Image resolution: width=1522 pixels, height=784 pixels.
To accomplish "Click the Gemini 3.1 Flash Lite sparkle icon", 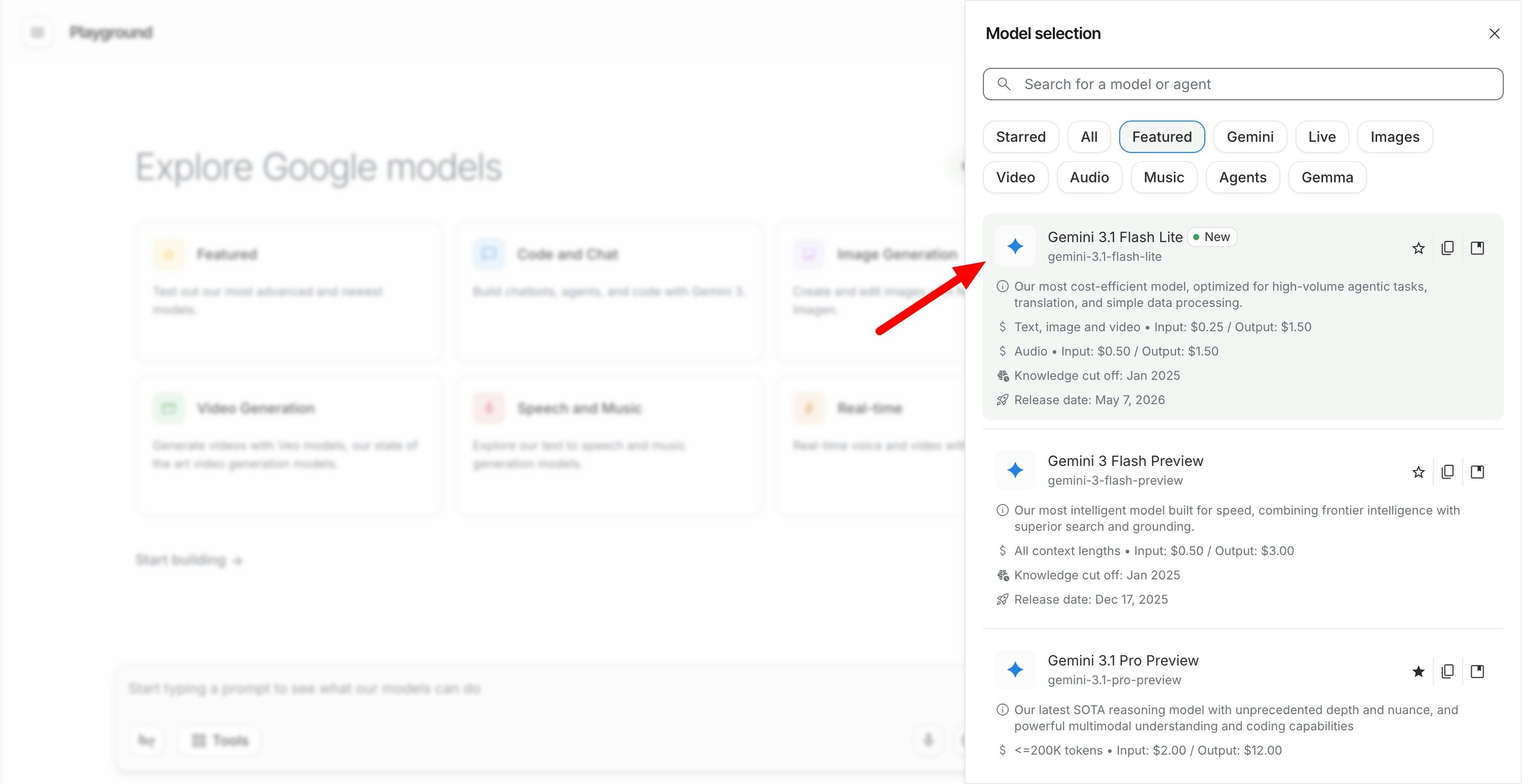I will point(1015,246).
